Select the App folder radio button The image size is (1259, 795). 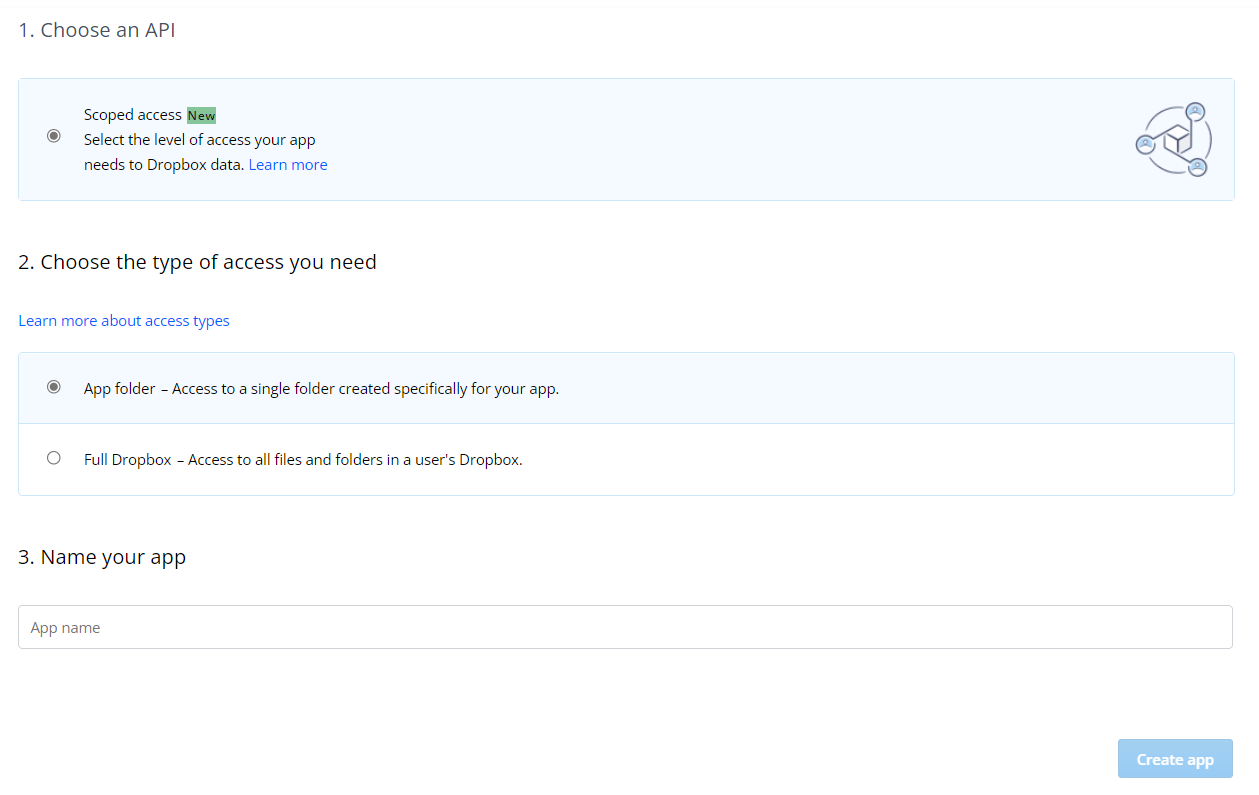point(54,387)
